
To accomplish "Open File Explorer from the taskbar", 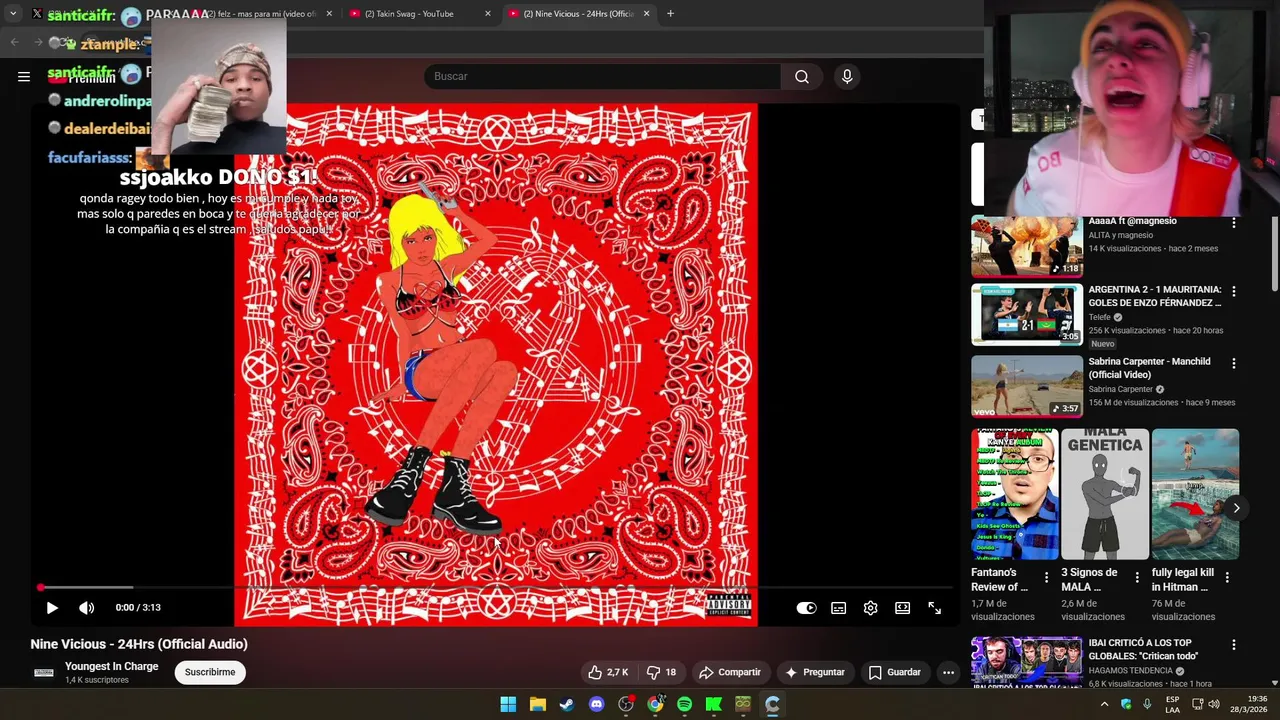I will (537, 704).
